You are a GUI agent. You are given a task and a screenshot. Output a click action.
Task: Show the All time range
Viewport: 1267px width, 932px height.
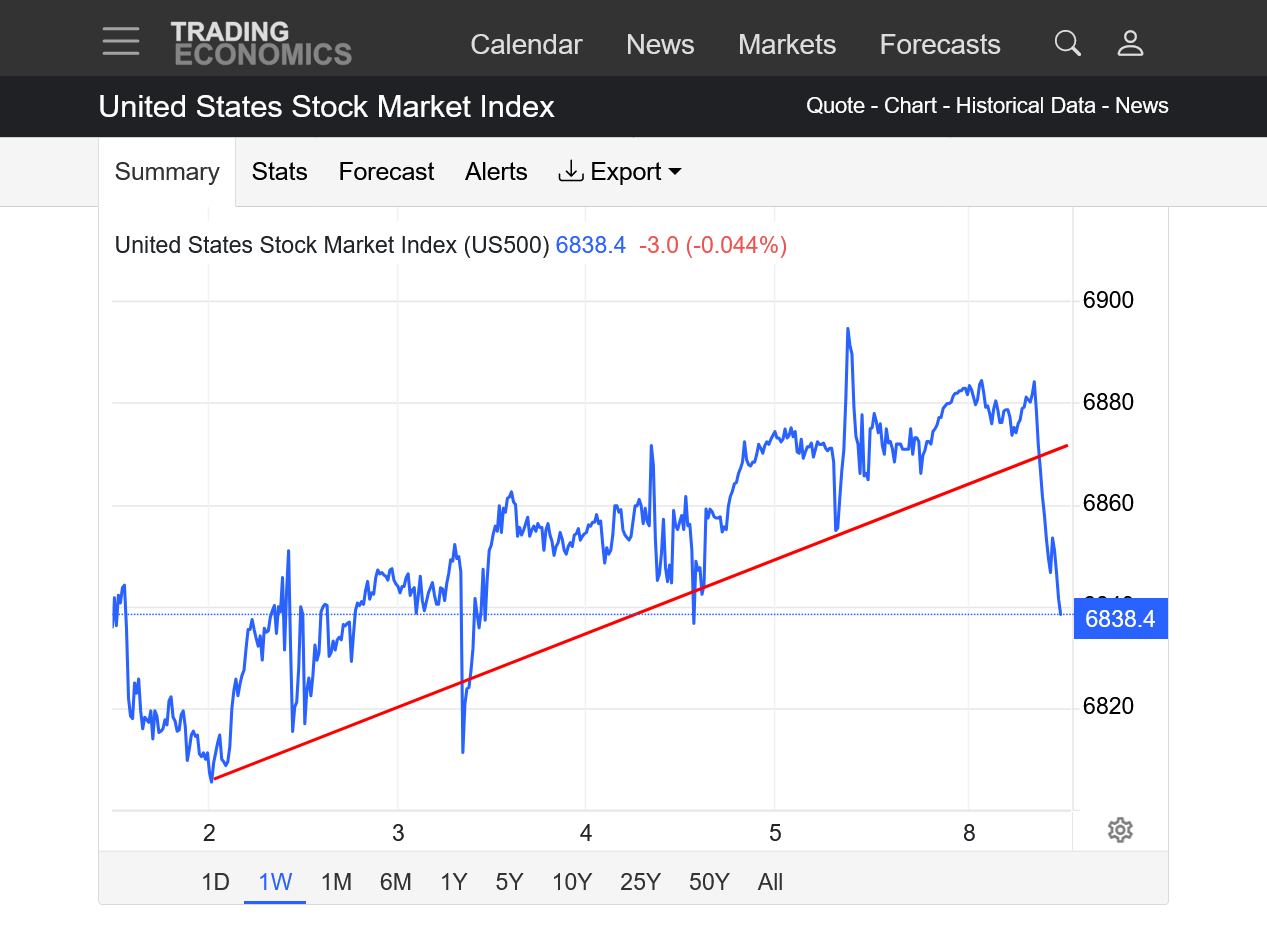click(770, 882)
